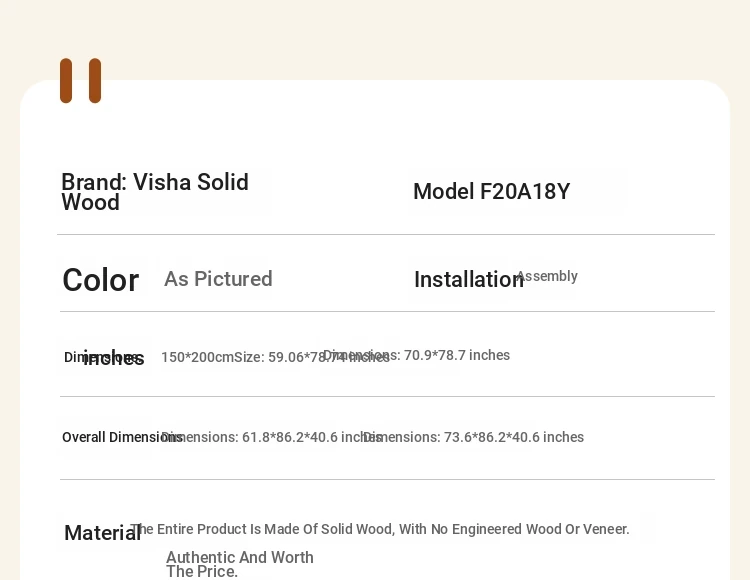The image size is (750, 580).
Task: Click the Installation label
Action: 469,279
